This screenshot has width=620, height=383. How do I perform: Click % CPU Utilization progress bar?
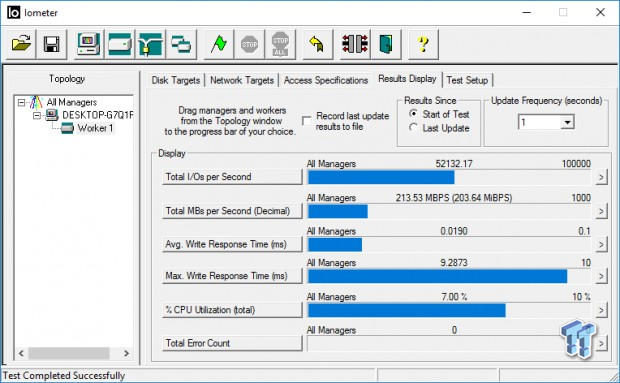point(449,311)
